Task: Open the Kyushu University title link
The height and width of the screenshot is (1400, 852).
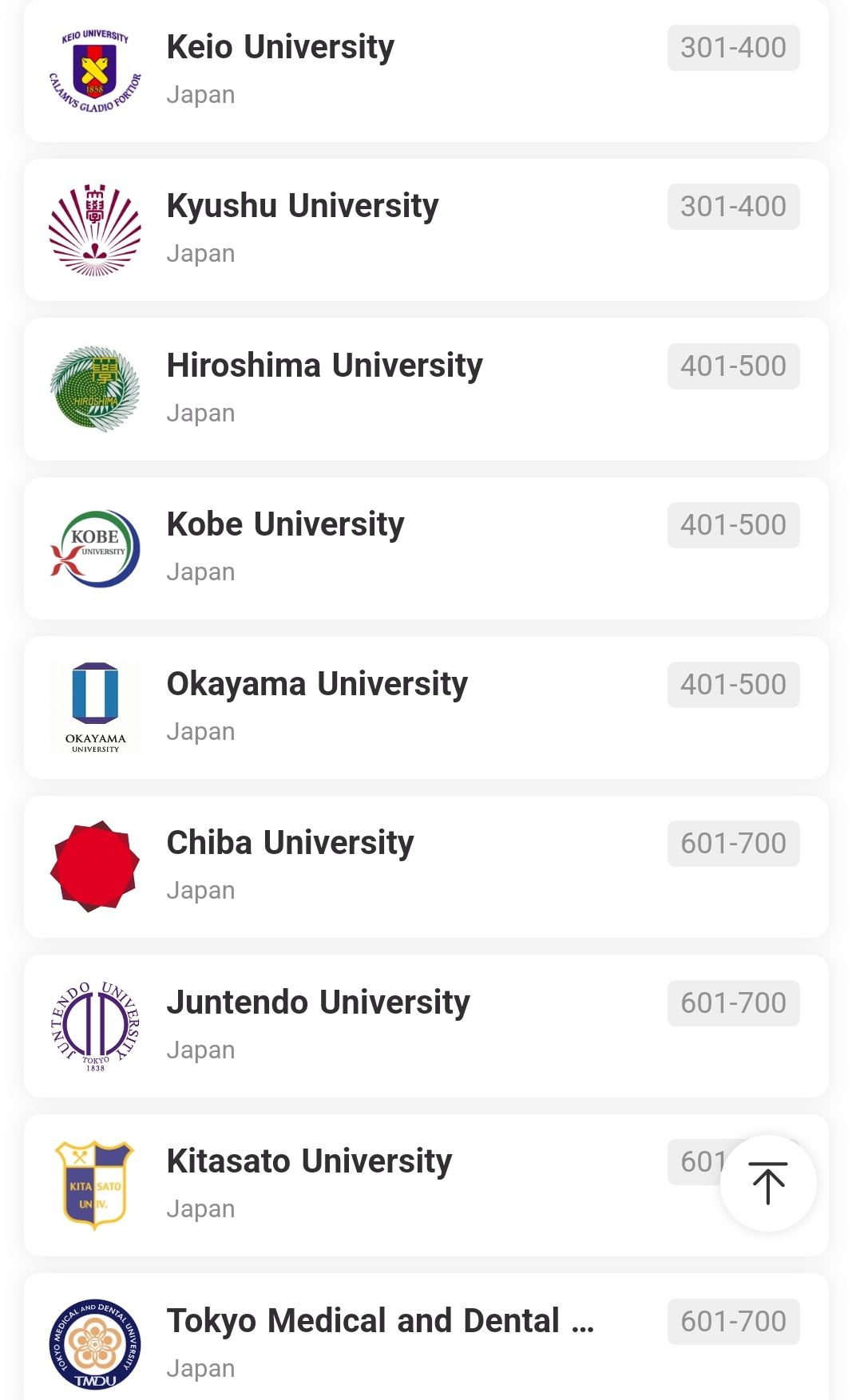Action: coord(303,206)
